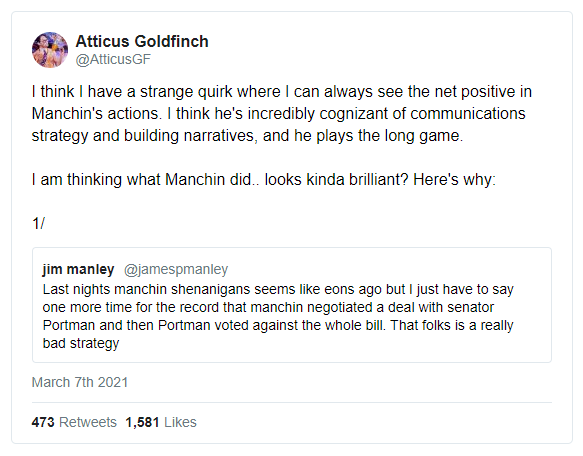Click the "Here's why:" text
583x456 pixels.
tap(454, 180)
